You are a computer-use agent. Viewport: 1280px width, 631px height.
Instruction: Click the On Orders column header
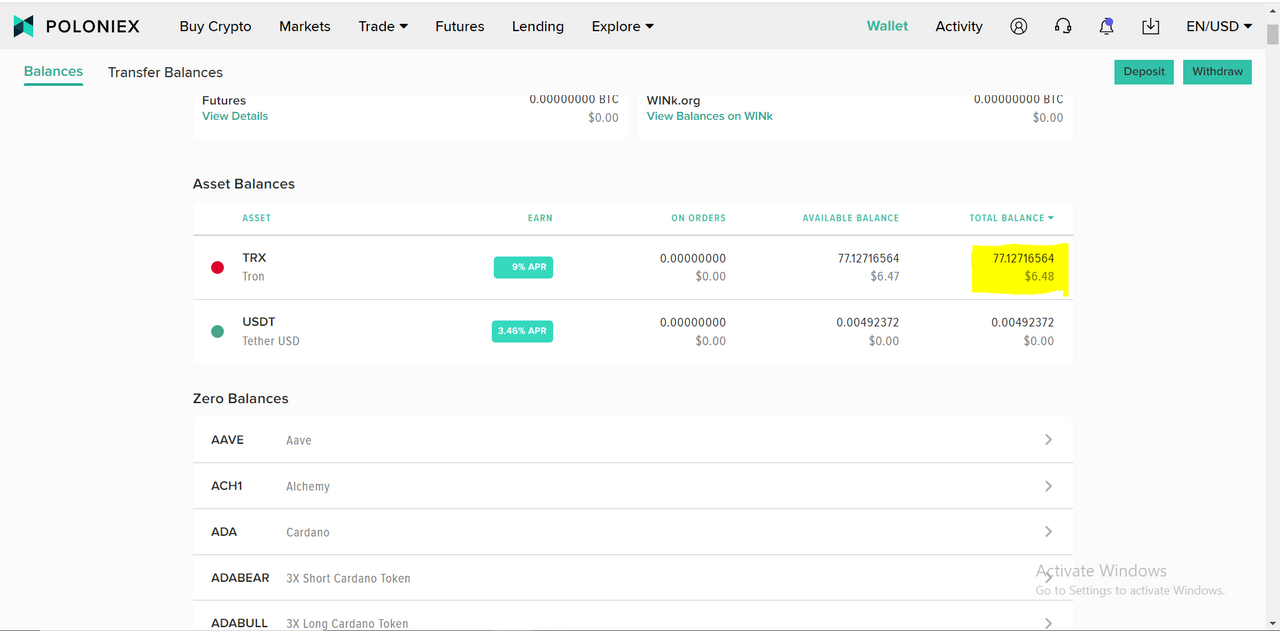pos(699,218)
